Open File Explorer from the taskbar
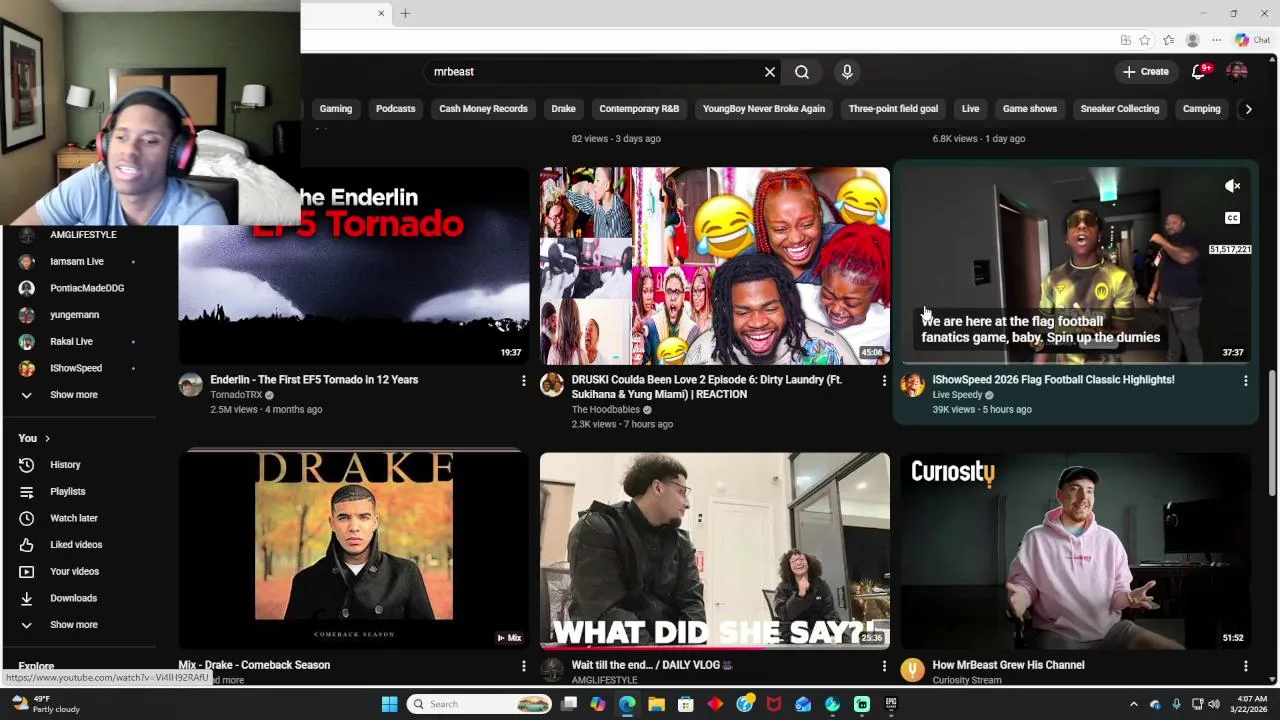The height and width of the screenshot is (720, 1280). tap(657, 704)
